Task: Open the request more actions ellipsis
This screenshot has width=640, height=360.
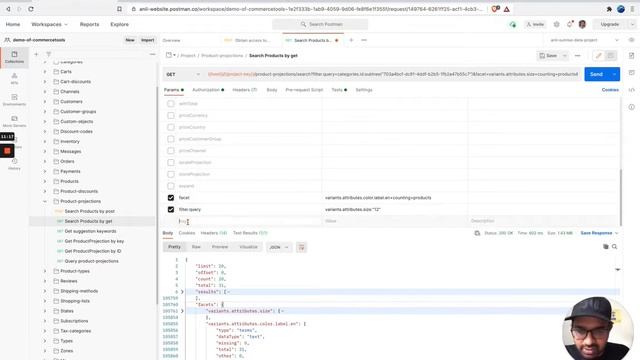Action: [578, 56]
